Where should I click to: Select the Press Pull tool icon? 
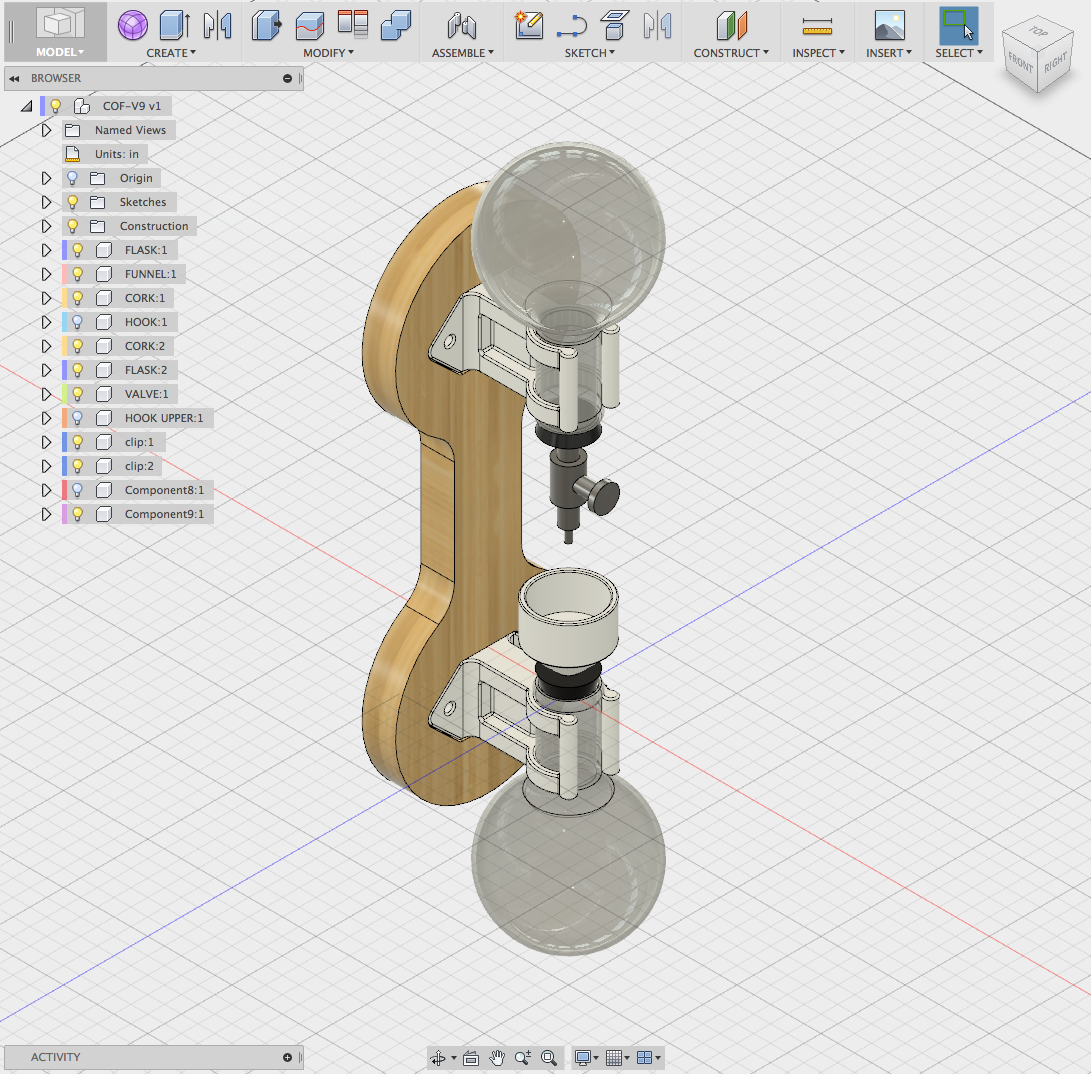(x=267, y=25)
